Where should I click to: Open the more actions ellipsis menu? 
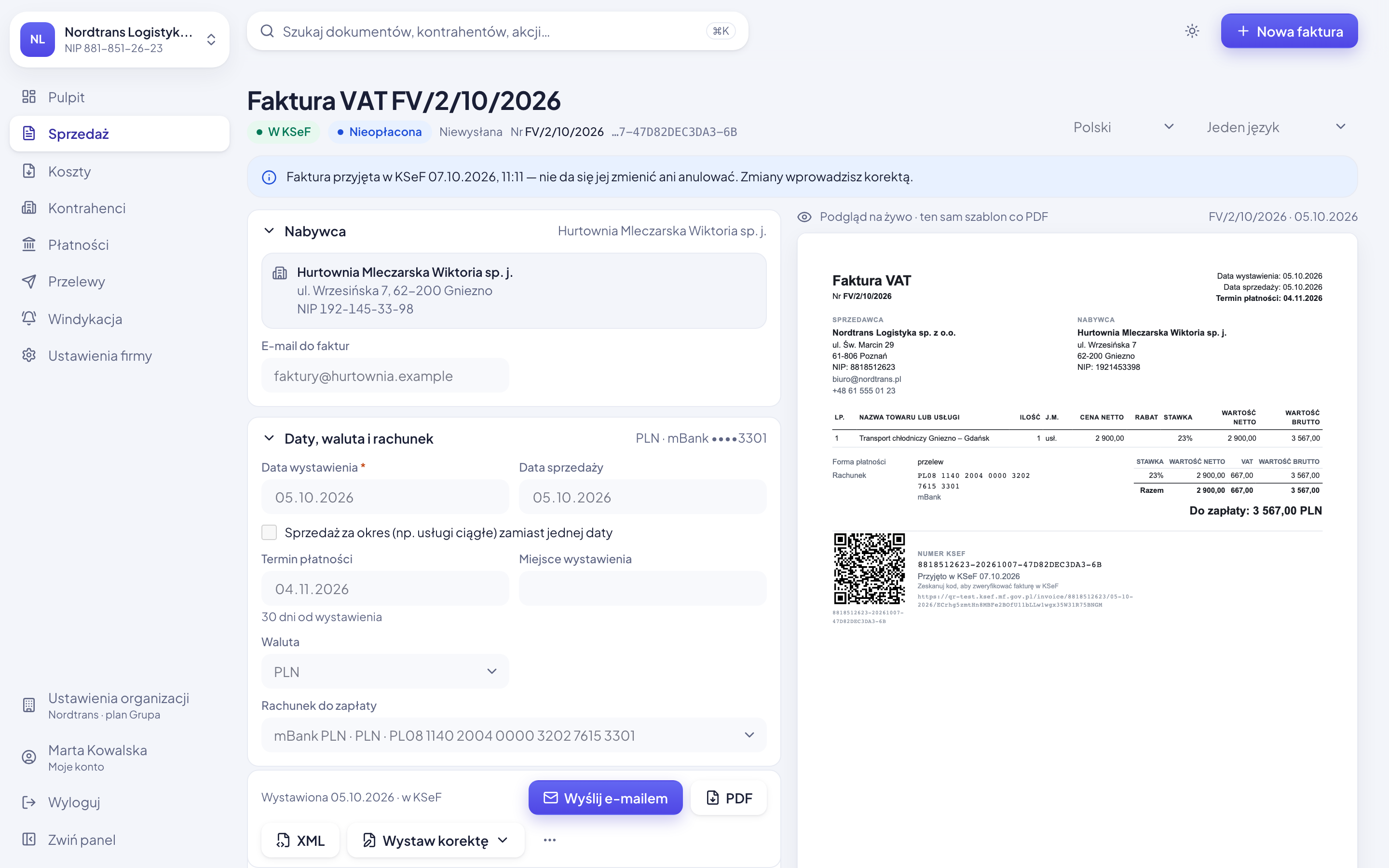pyautogui.click(x=549, y=841)
